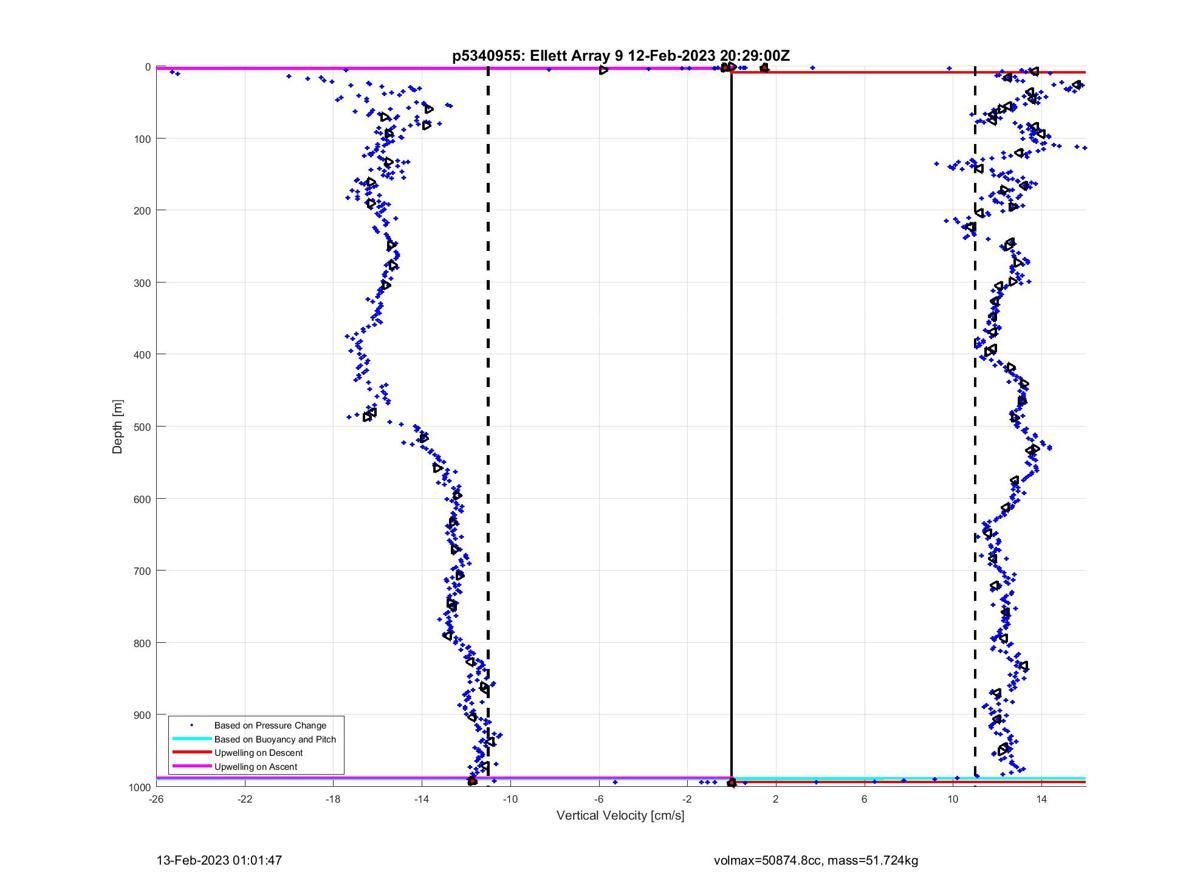Click the depth tick label 300
The height and width of the screenshot is (885, 1200).
pyautogui.click(x=142, y=283)
